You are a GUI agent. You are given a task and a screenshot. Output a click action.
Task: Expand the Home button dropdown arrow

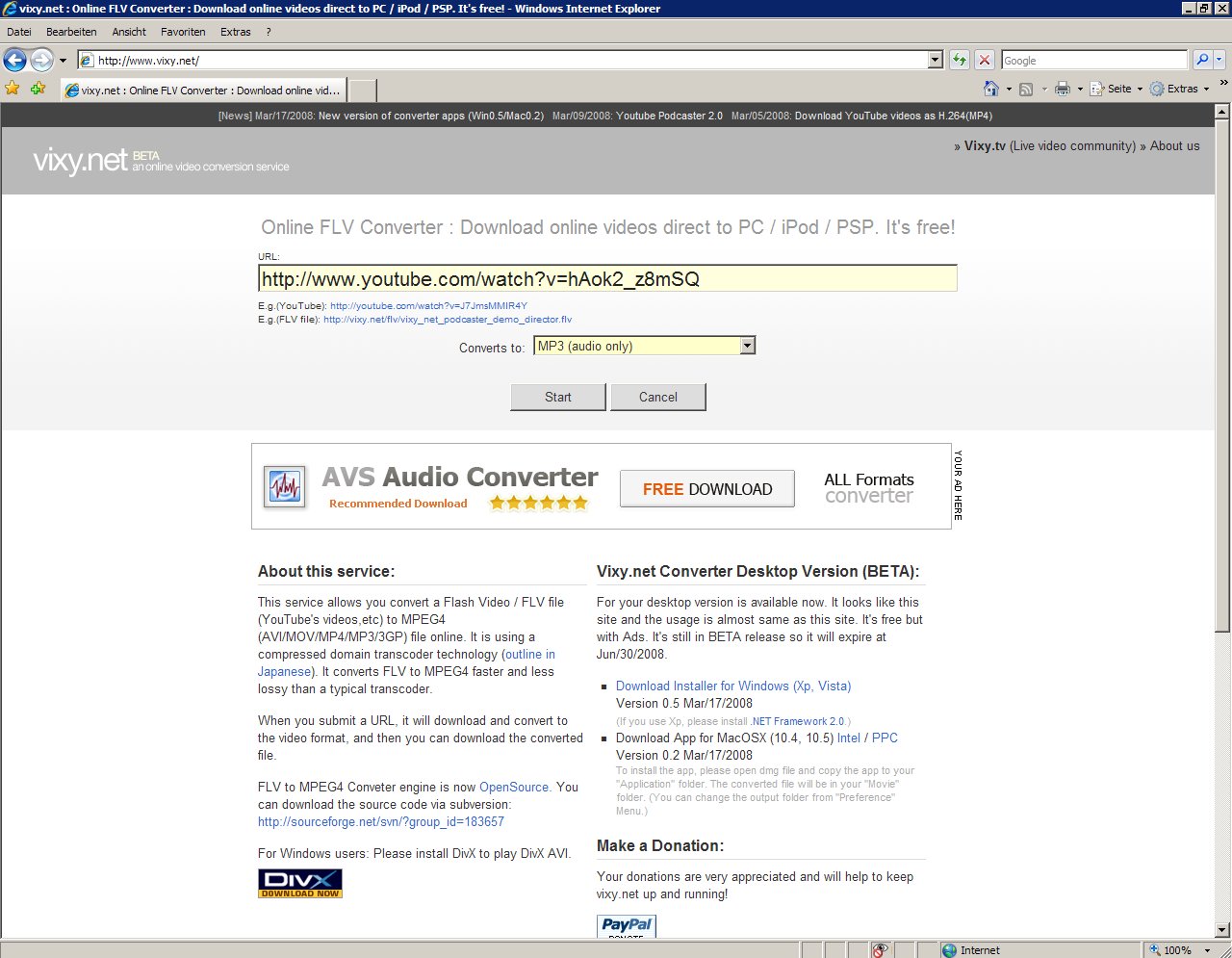click(1009, 89)
